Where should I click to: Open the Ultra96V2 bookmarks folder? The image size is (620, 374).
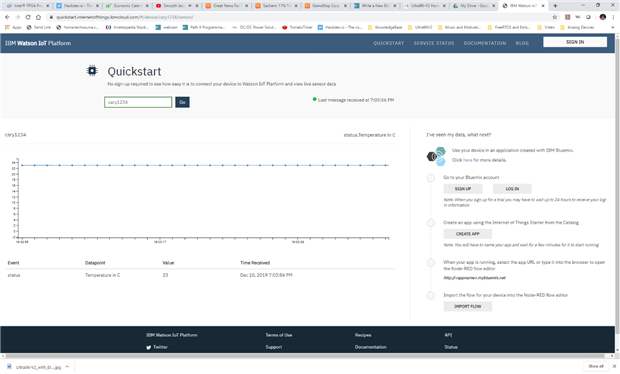coord(420,27)
